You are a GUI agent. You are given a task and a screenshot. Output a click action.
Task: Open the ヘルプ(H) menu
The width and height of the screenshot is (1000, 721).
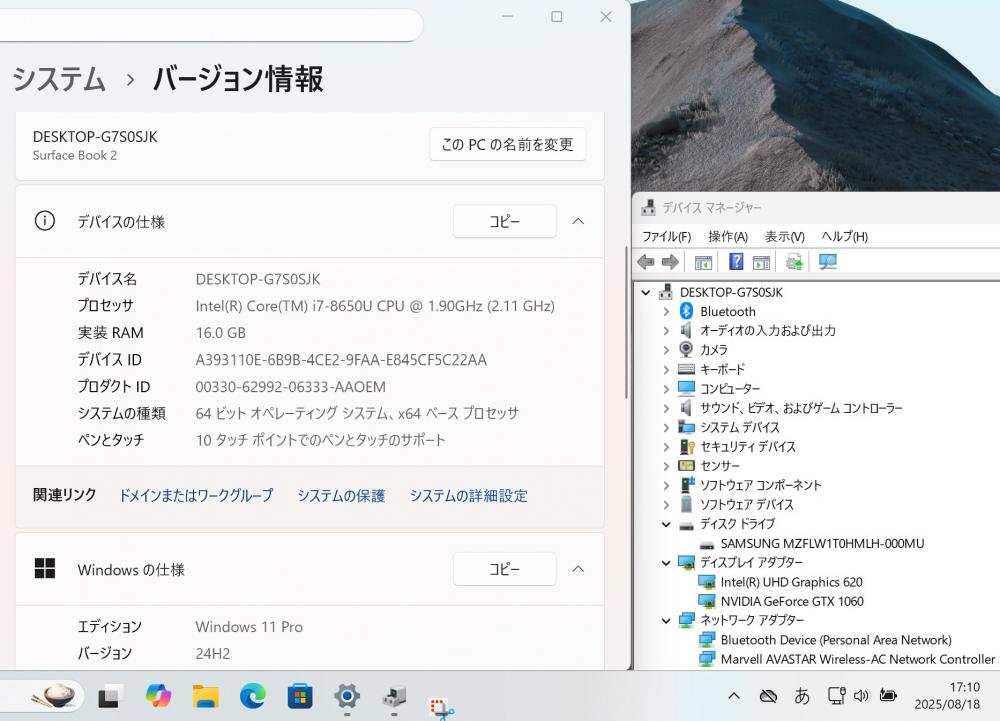tap(844, 237)
